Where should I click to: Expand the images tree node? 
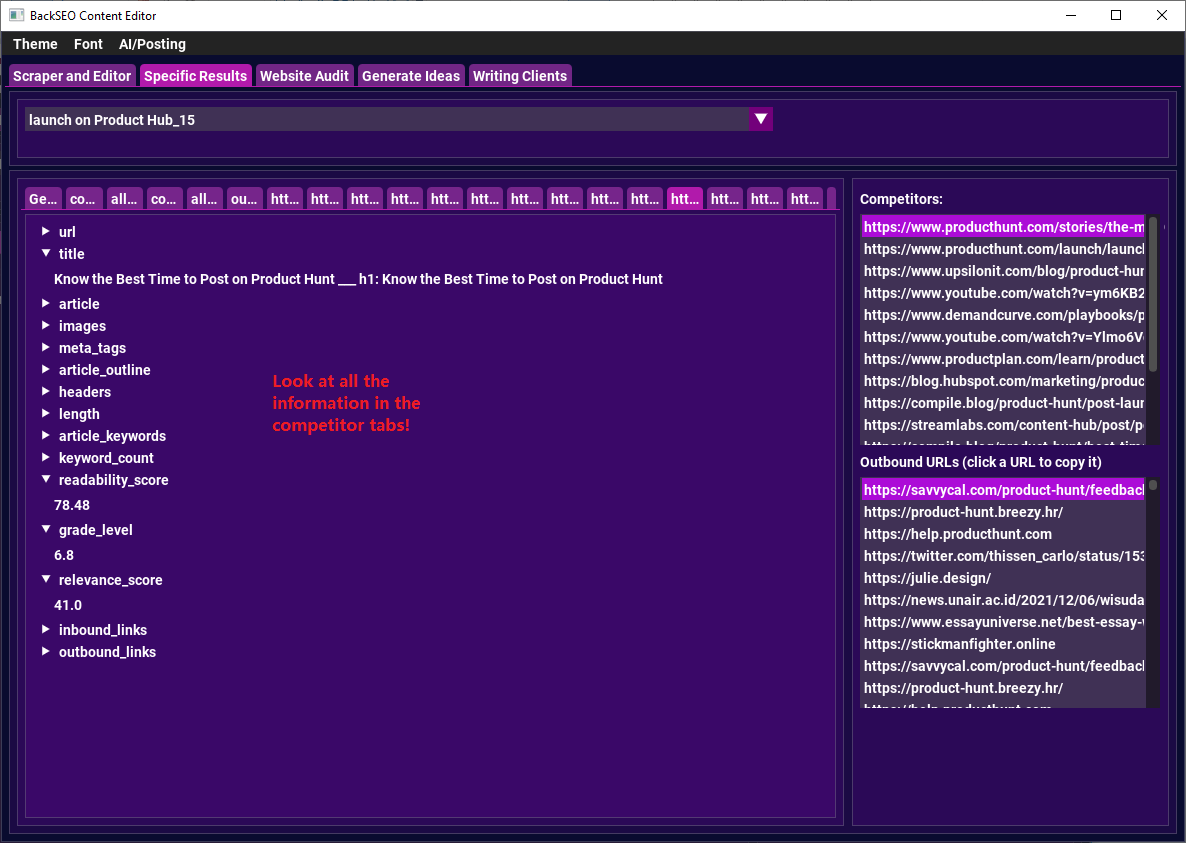pyautogui.click(x=46, y=325)
